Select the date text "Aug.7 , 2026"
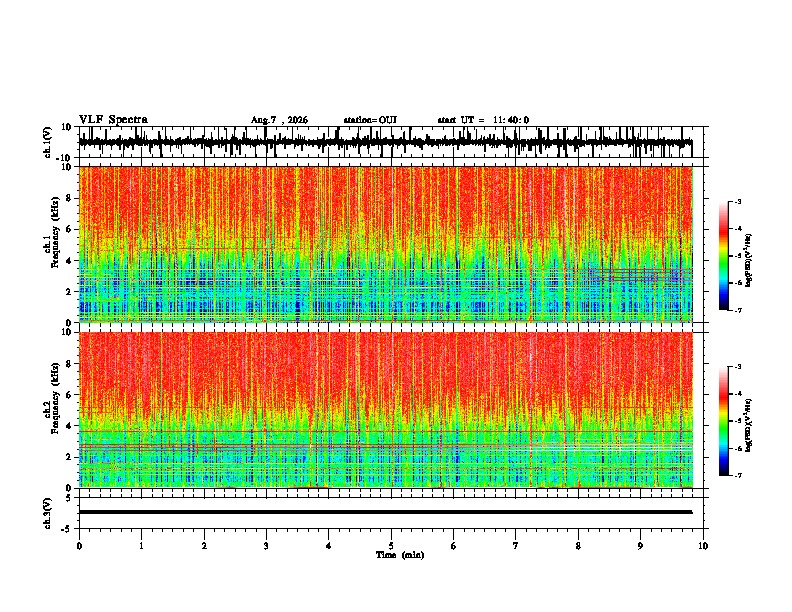 coord(279,120)
